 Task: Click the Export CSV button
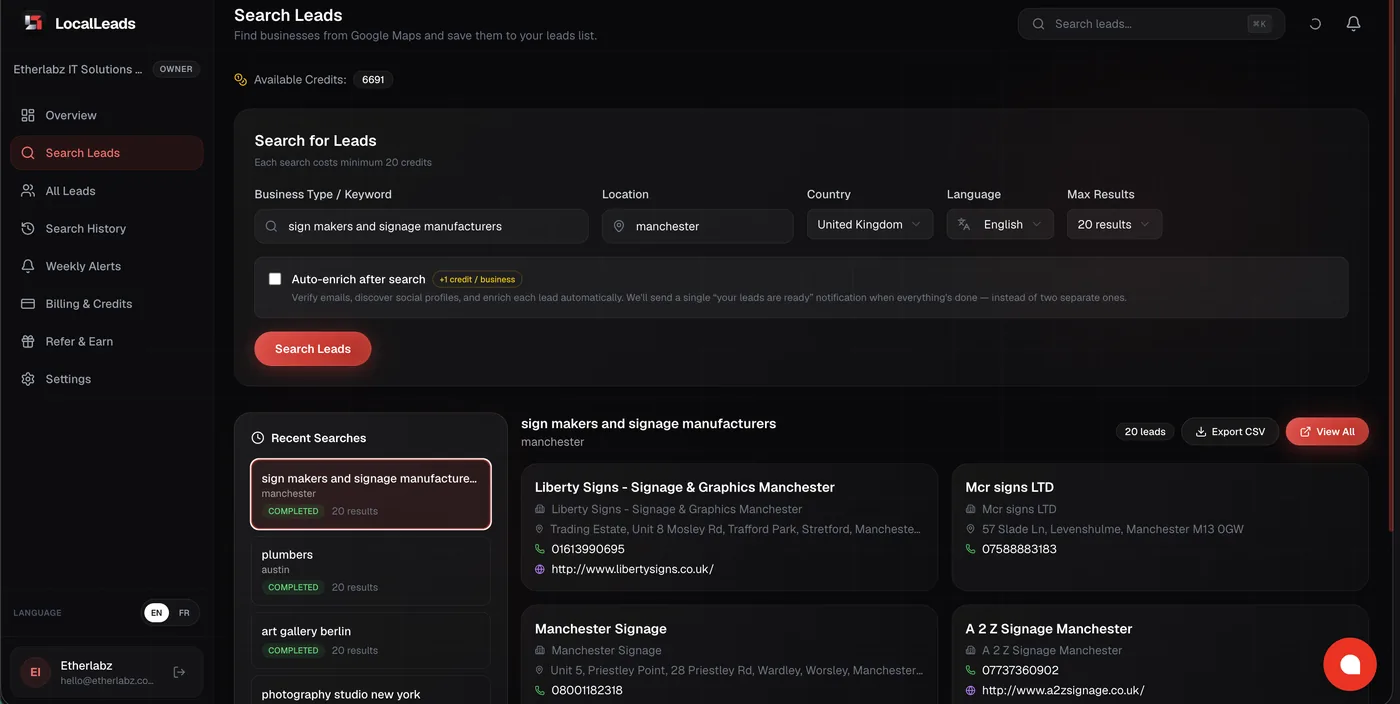[1230, 432]
